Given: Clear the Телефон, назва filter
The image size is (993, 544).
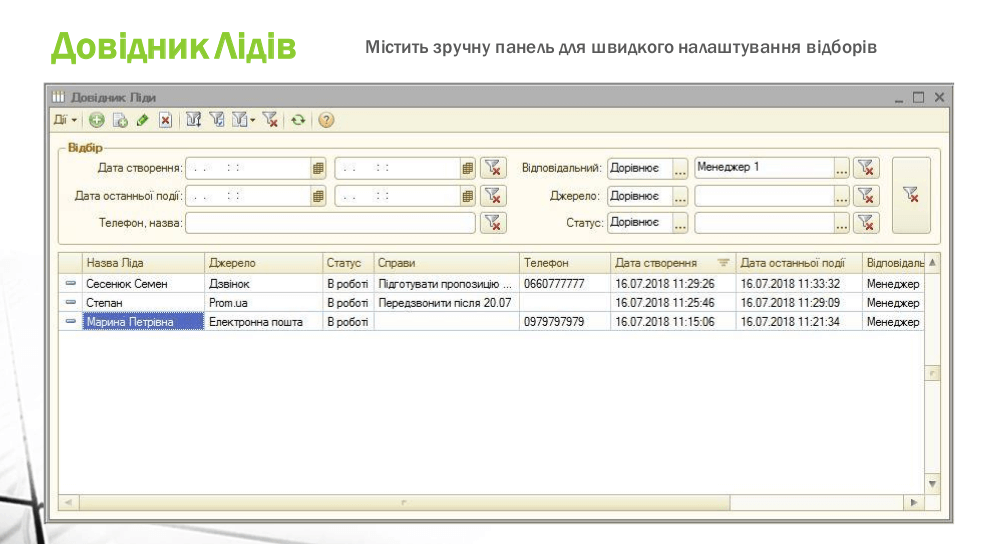Looking at the screenshot, I should [492, 223].
